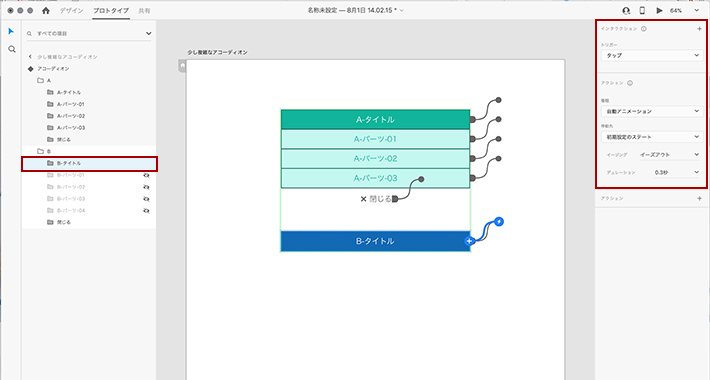Click 閉じる text on canvas
The image size is (710, 380).
coord(380,199)
